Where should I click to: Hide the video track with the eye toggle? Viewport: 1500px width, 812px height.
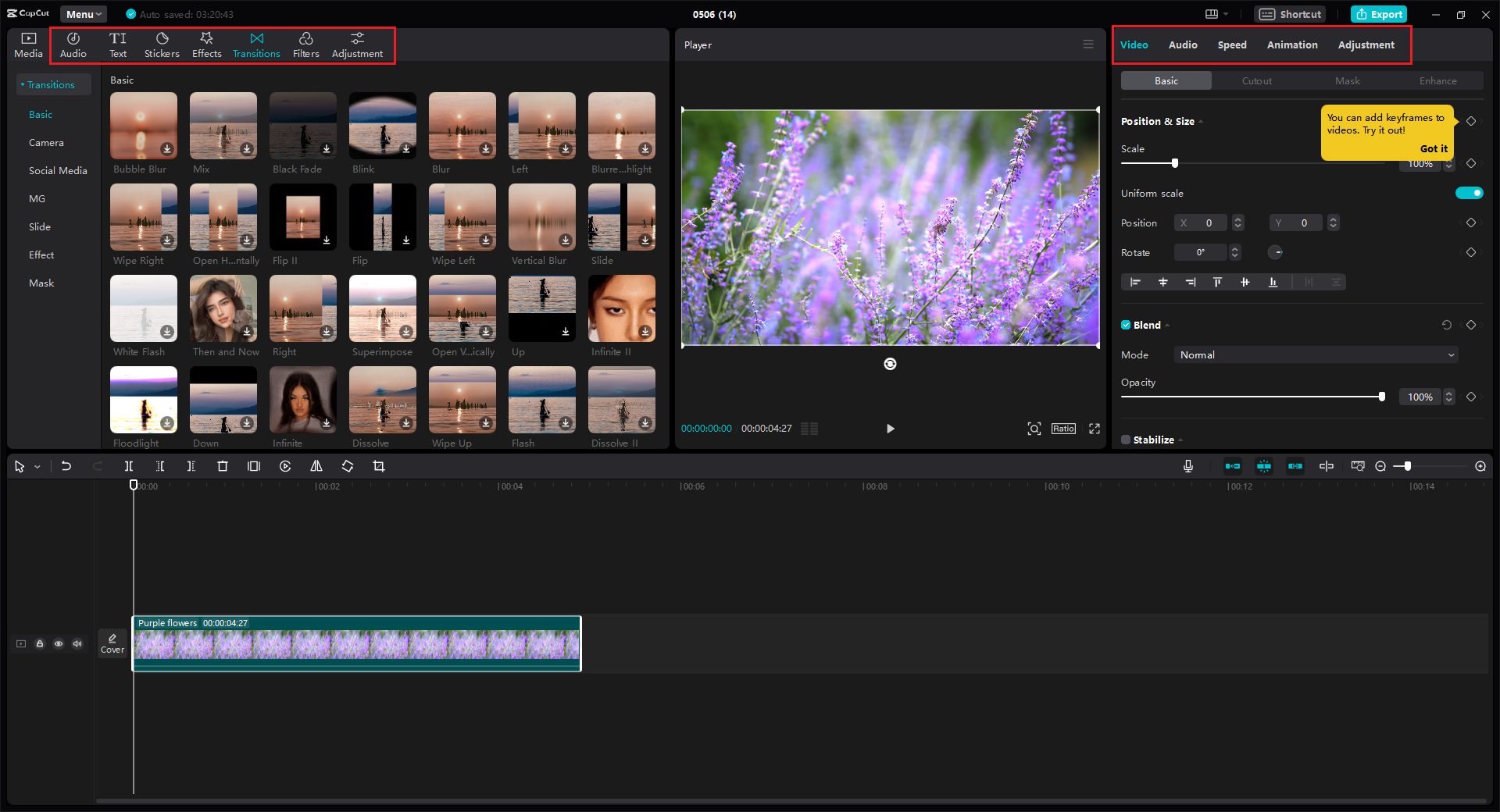(x=59, y=643)
